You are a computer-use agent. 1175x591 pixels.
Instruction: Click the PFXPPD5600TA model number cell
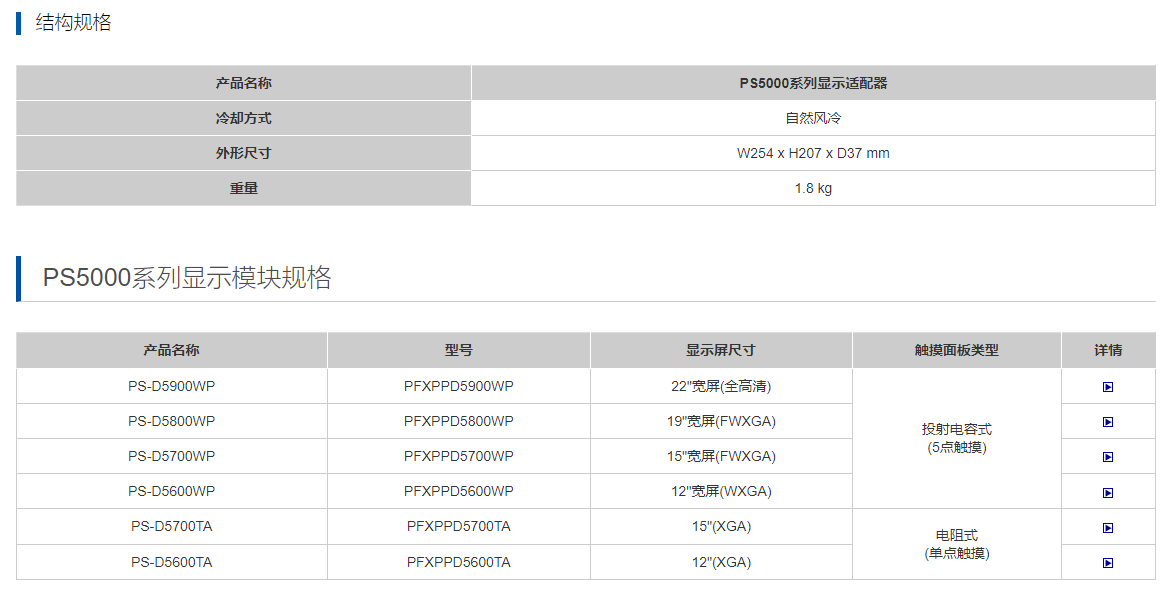459,563
